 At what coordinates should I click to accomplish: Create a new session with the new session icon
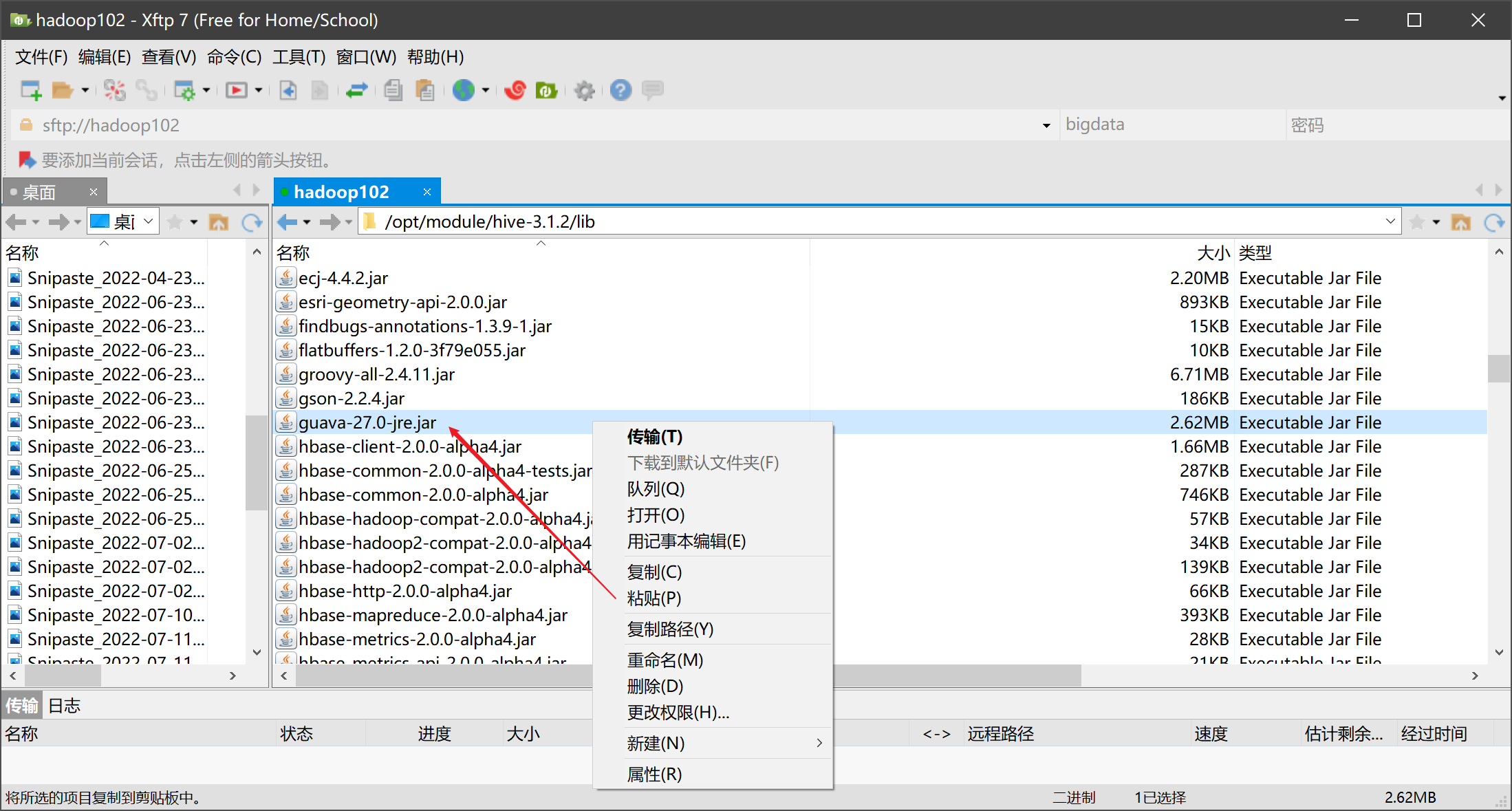click(30, 90)
